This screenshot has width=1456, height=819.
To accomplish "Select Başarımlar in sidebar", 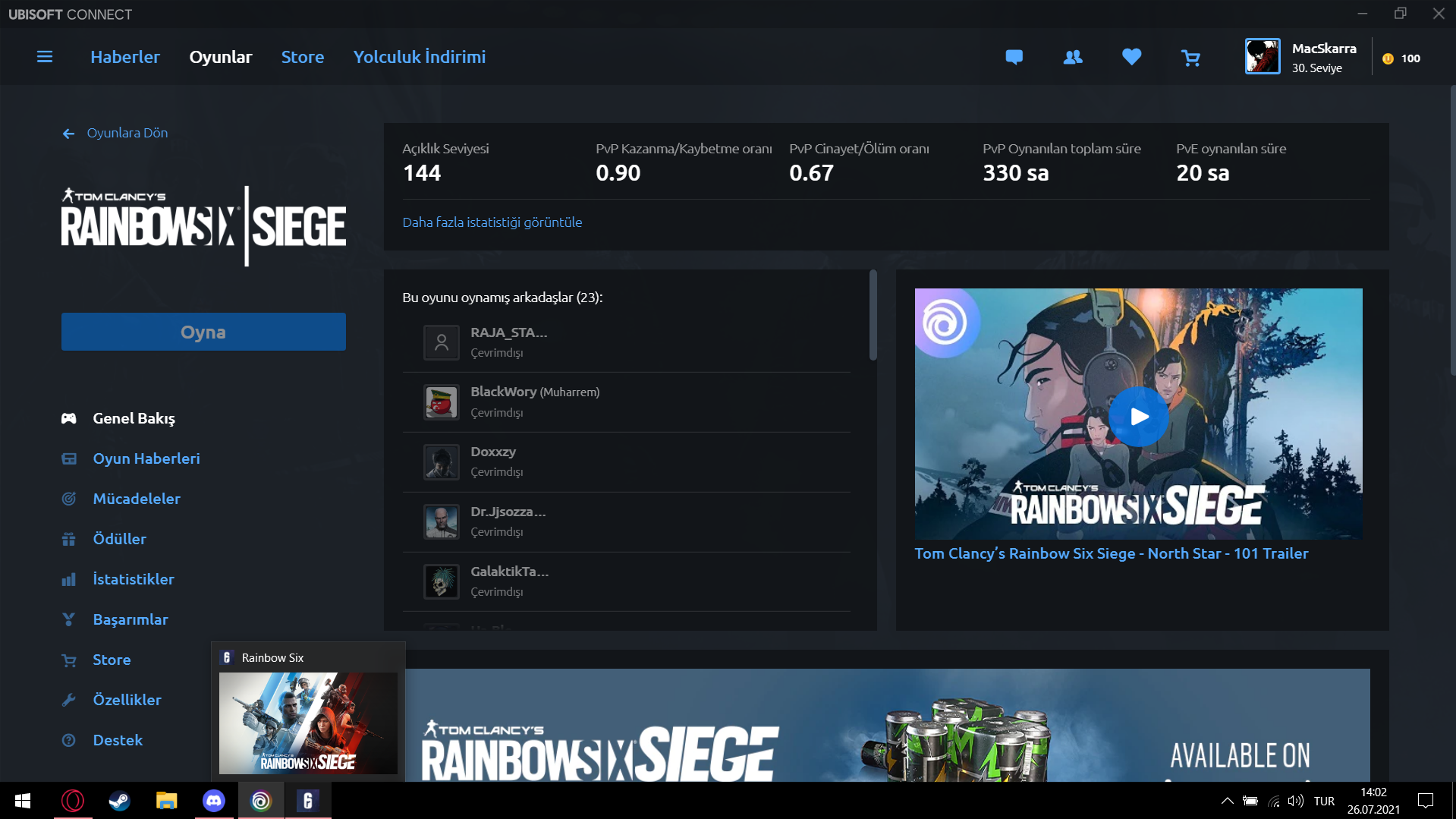I will point(131,619).
